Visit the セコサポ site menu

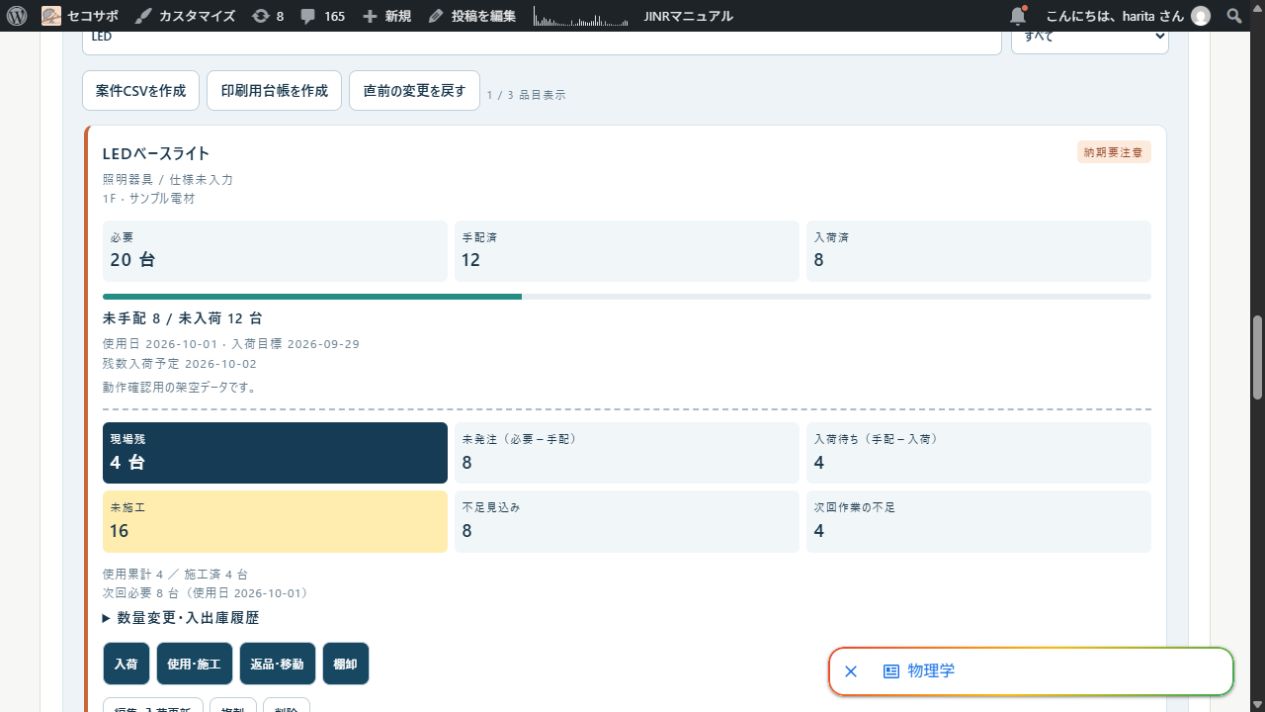click(x=81, y=16)
